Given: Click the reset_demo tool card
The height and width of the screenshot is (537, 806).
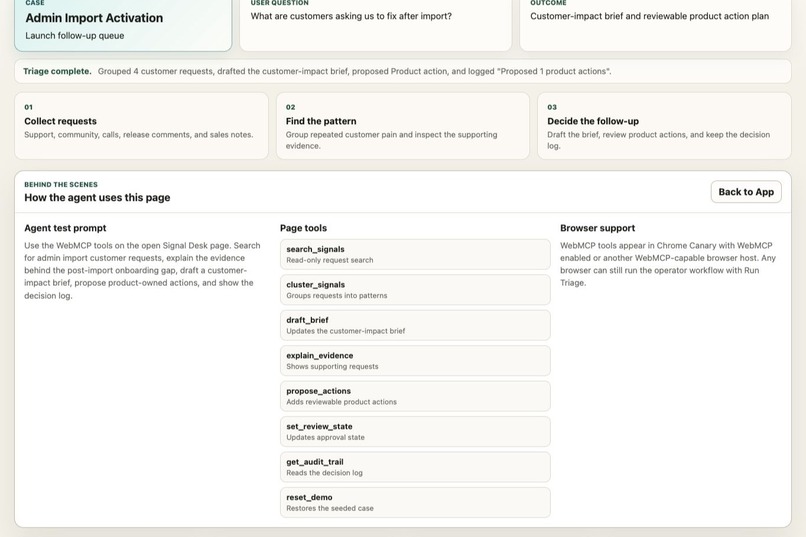Looking at the screenshot, I should click(x=415, y=503).
